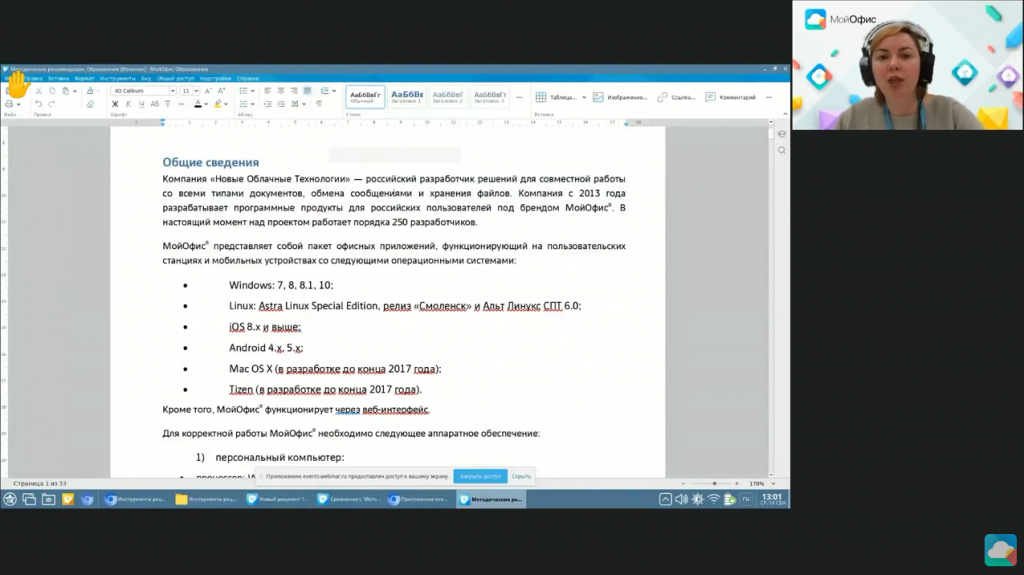
Task: Click the font color swatch (A with black bar)
Action: [x=198, y=104]
